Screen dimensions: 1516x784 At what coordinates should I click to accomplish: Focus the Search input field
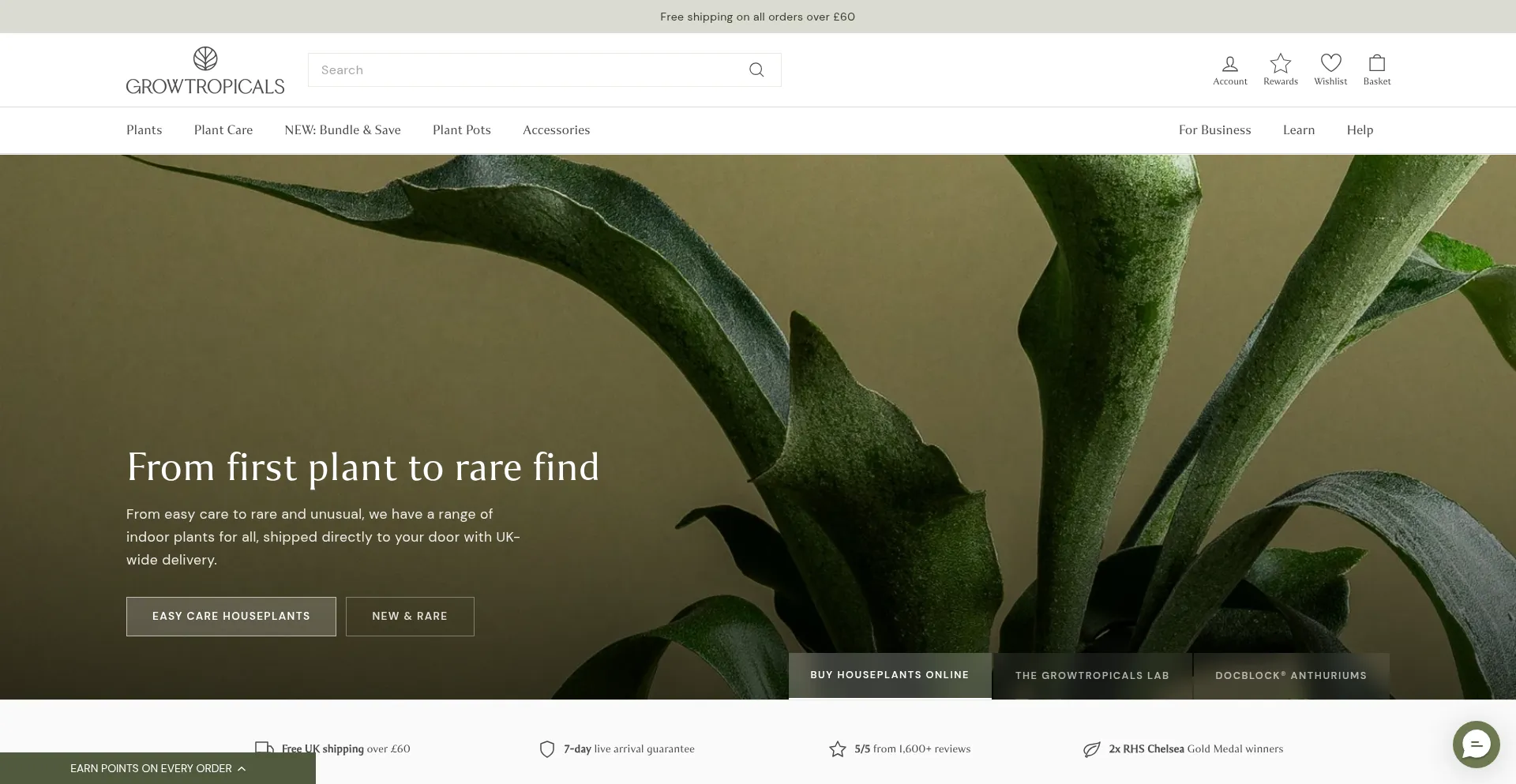tap(545, 69)
